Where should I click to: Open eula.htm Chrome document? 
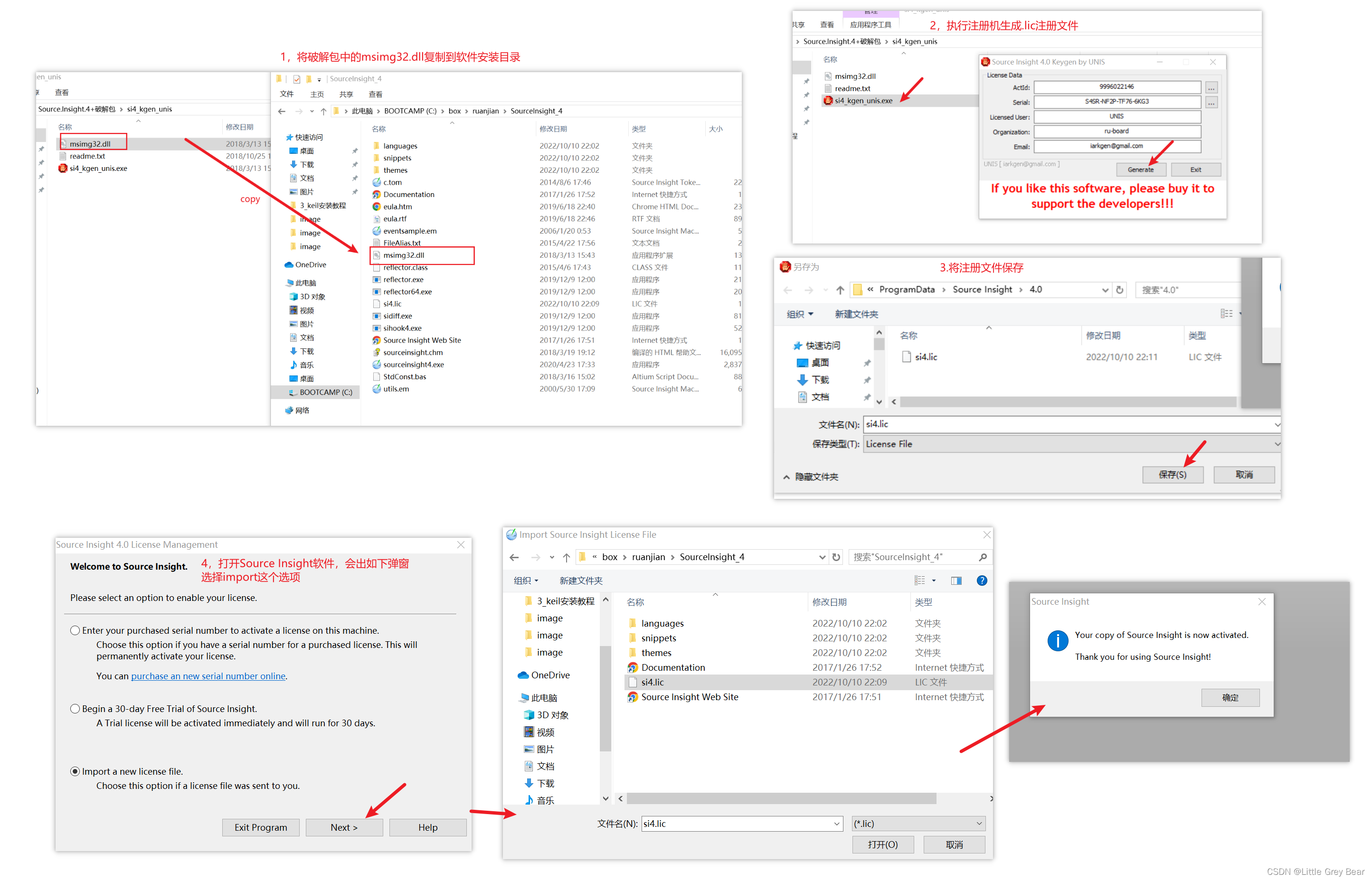[397, 206]
